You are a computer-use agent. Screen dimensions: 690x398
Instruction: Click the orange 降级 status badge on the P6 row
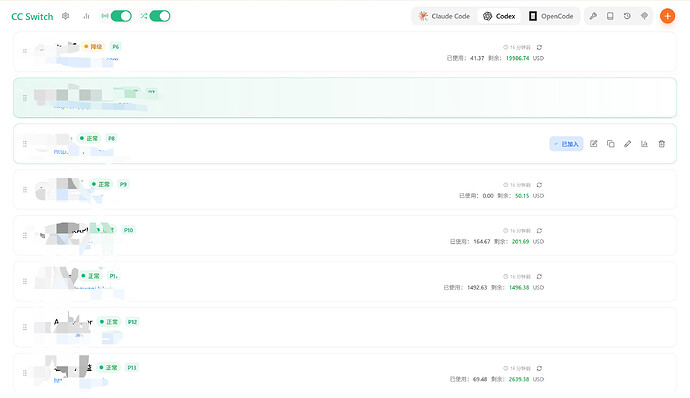[x=93, y=46]
